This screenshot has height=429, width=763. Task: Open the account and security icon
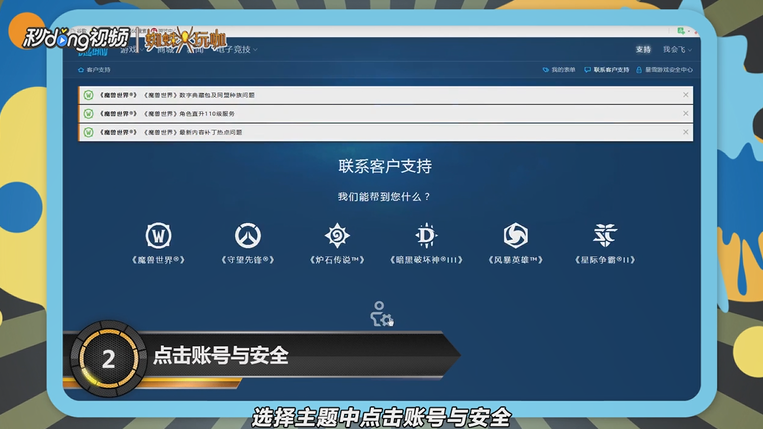coord(382,314)
